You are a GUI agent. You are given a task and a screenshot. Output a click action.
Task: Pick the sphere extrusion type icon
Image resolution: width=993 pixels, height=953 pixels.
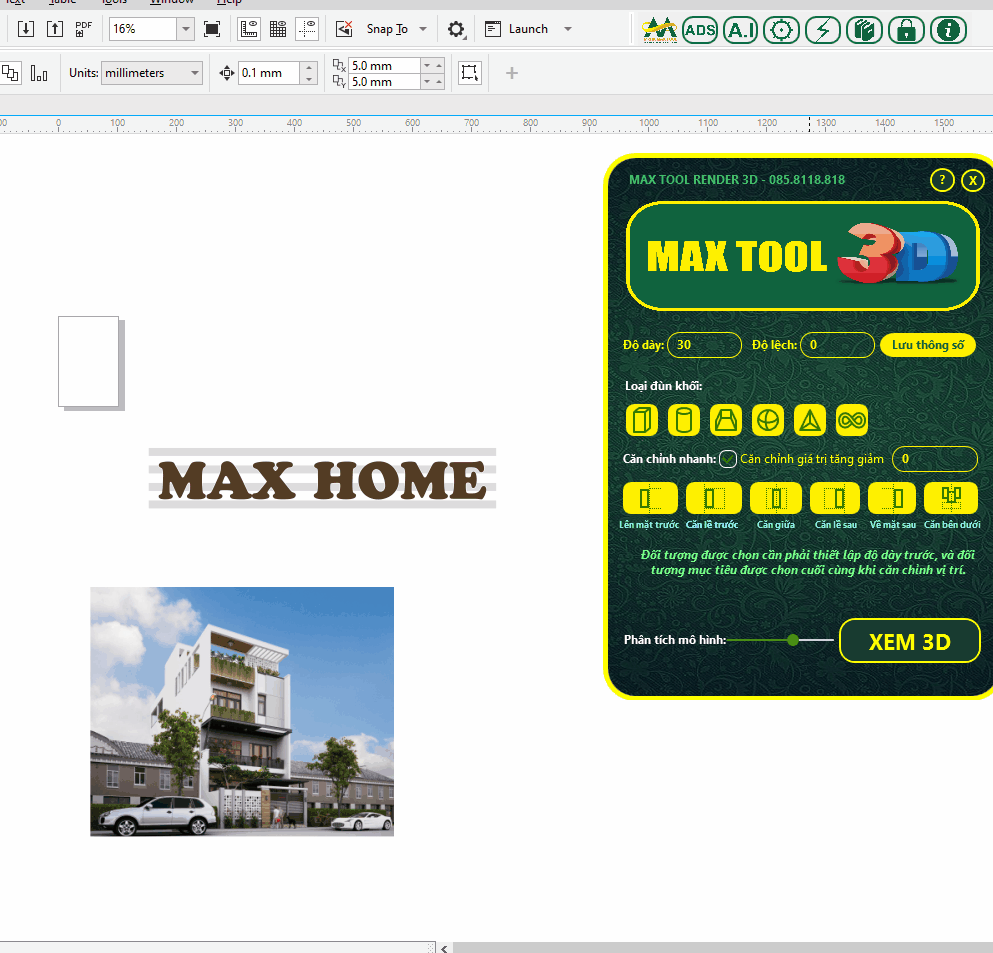pos(767,420)
